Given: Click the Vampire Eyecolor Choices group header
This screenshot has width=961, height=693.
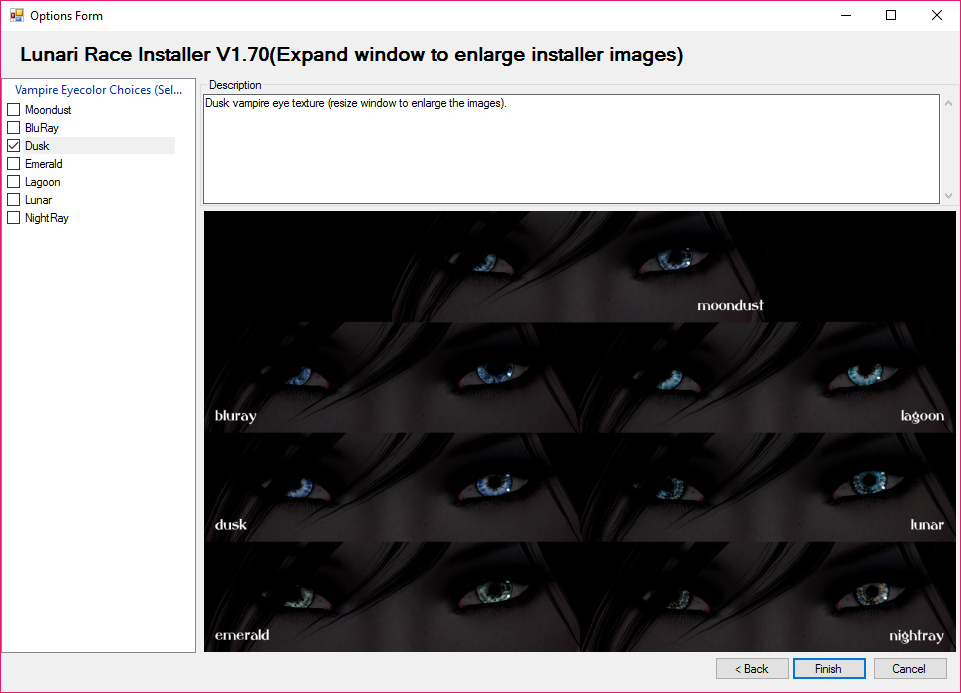Looking at the screenshot, I should [x=98, y=89].
